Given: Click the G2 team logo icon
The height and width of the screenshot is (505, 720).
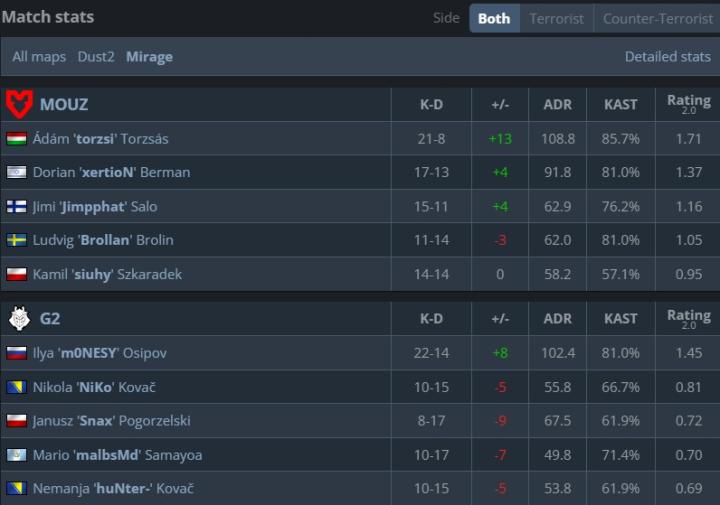Looking at the screenshot, I should (19, 319).
